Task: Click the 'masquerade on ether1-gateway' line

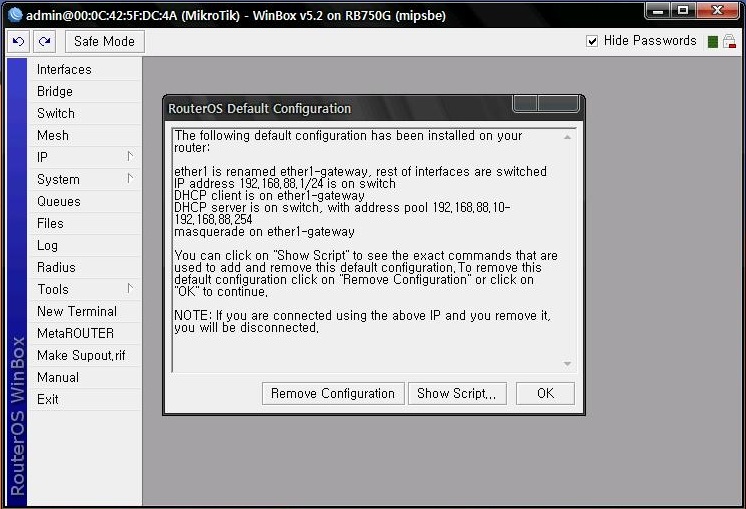Action: [265, 232]
